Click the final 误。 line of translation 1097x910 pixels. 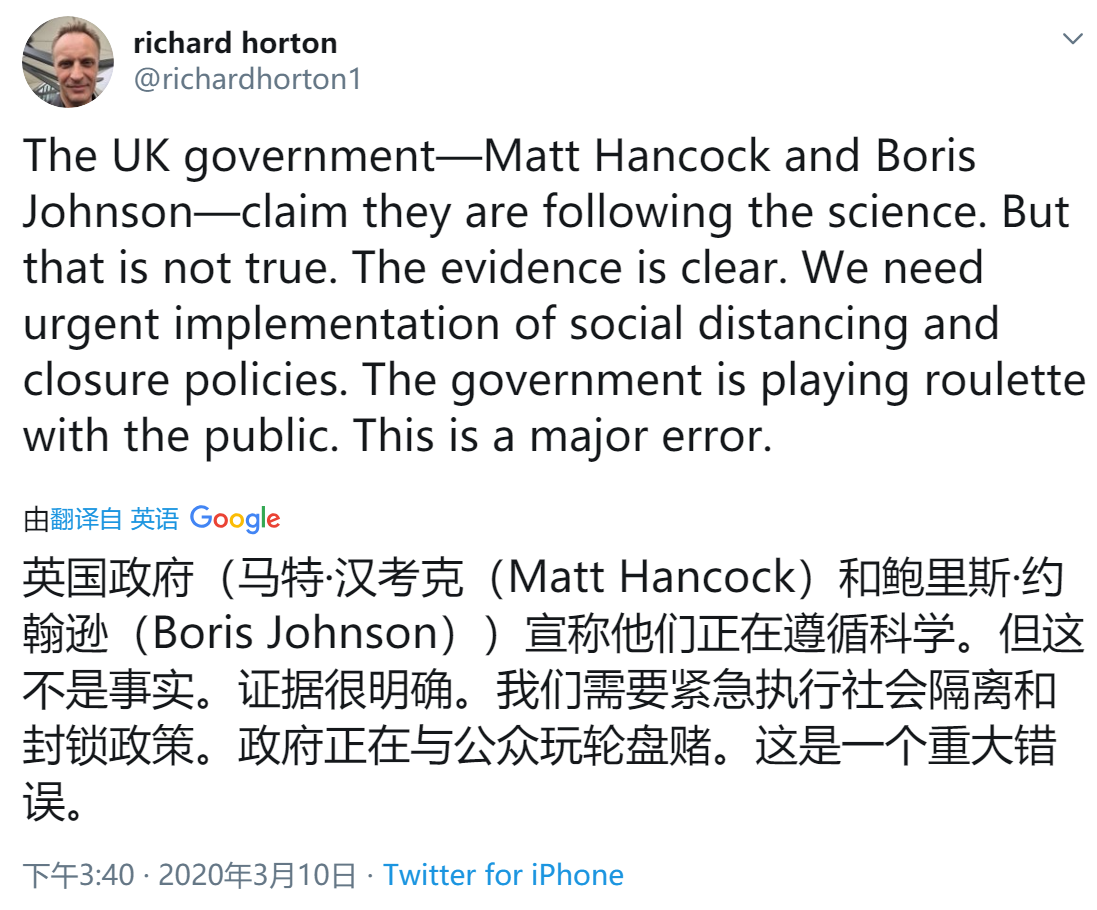coord(52,801)
